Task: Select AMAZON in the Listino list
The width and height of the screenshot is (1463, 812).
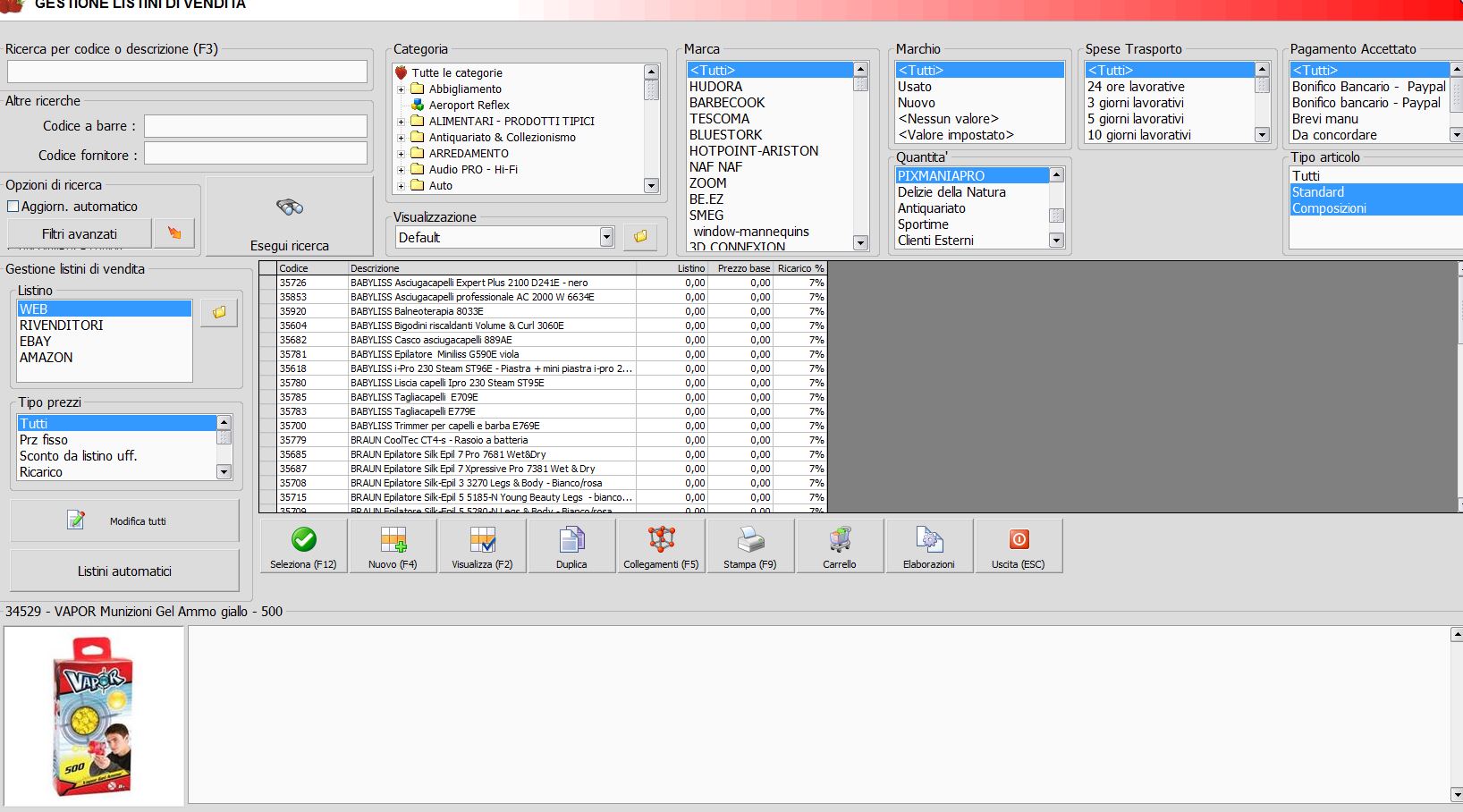Action: click(105, 358)
